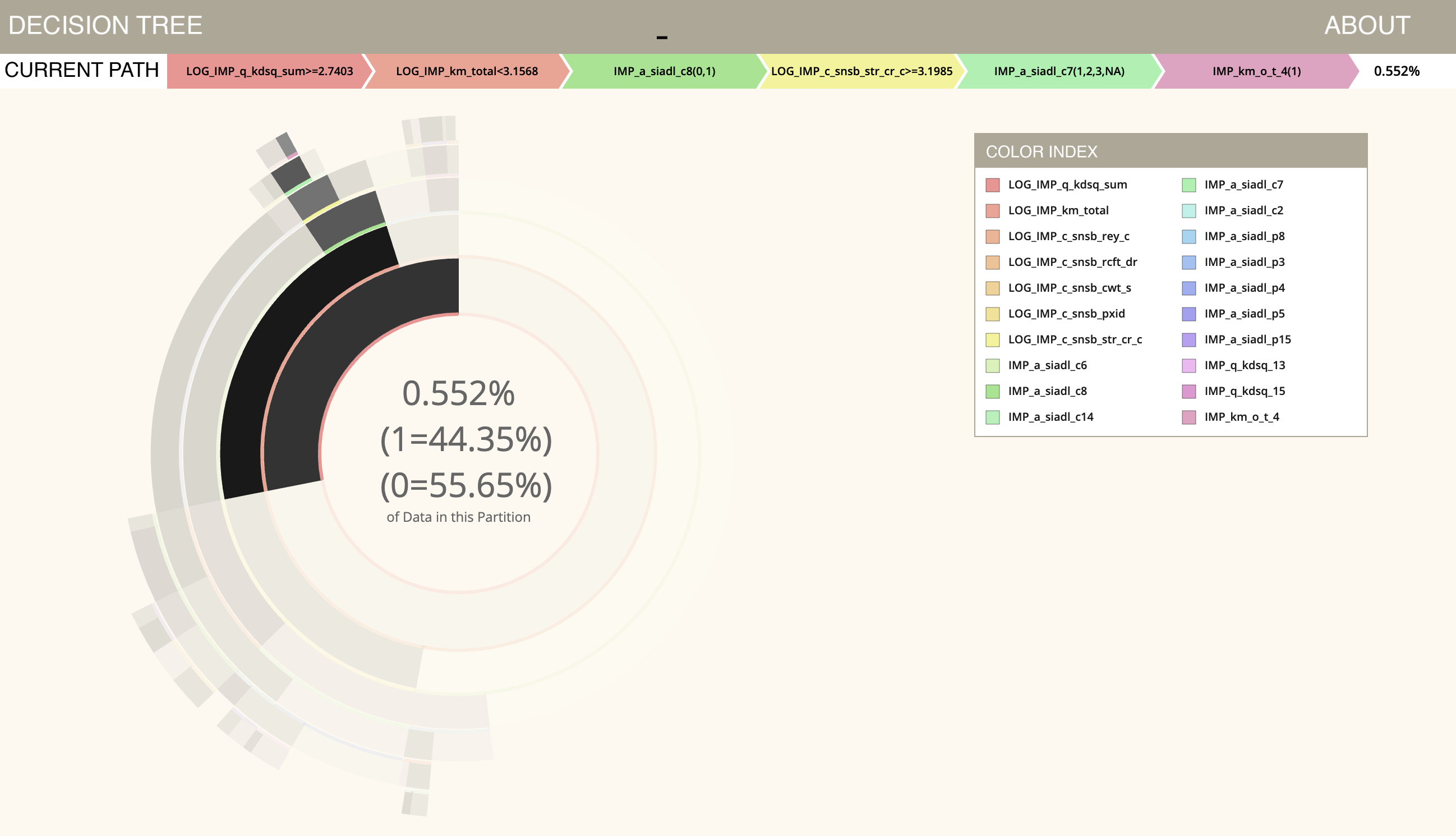1456x836 pixels.
Task: Click the IMP_q_kdsq_13 legend swatch
Action: pos(1188,366)
